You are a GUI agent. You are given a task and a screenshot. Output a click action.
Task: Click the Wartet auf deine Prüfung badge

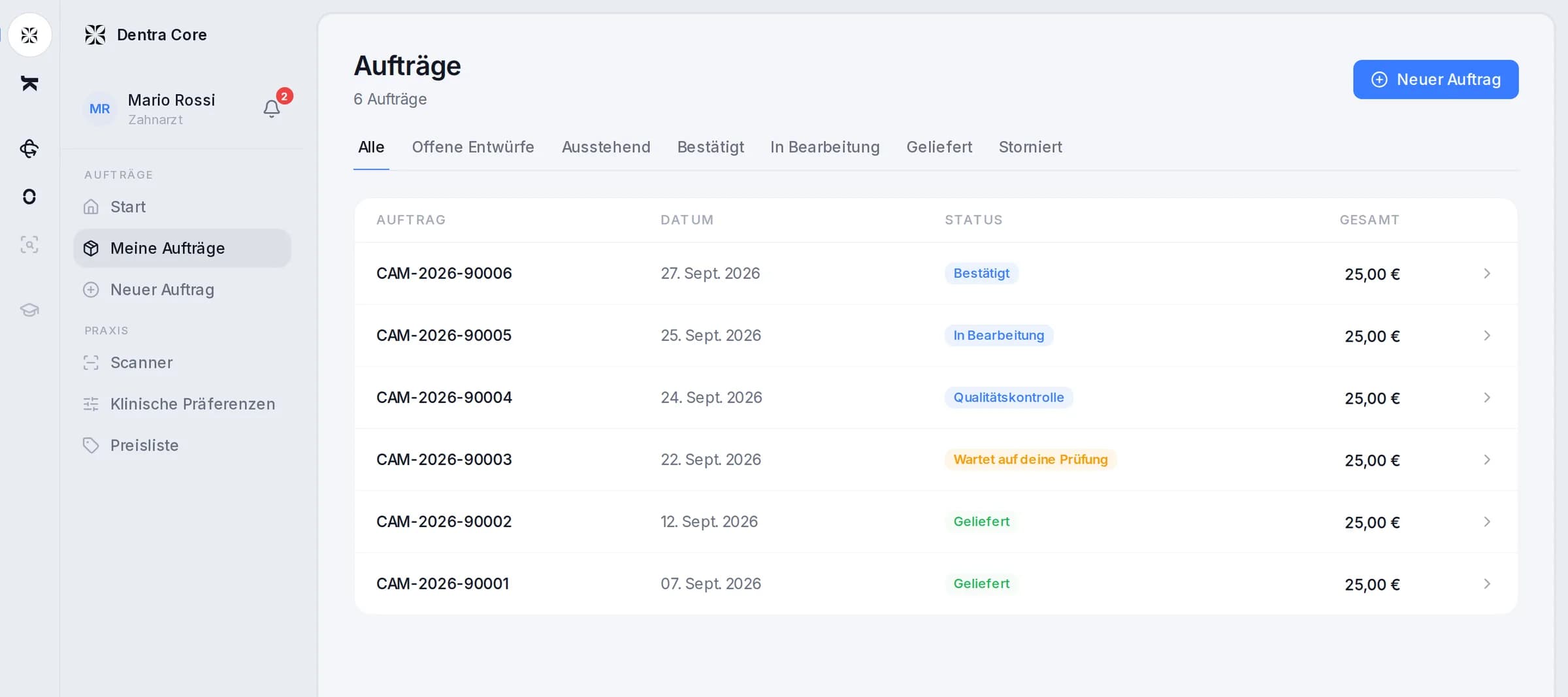pos(1030,459)
